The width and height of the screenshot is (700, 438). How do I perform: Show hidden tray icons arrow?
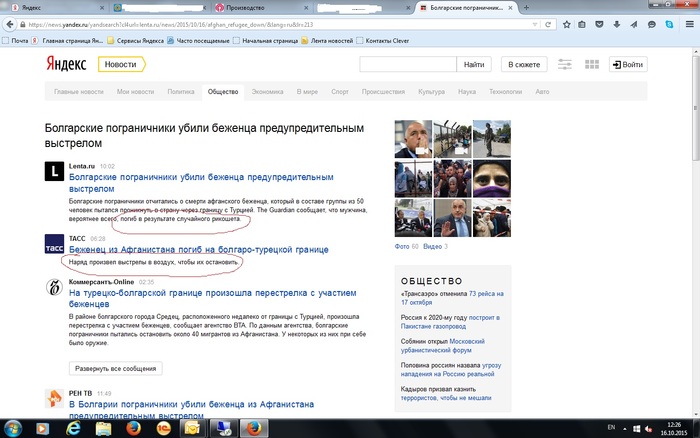click(625, 429)
